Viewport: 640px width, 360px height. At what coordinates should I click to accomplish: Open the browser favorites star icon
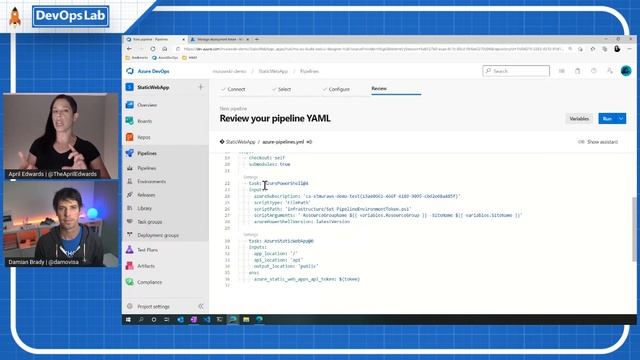click(x=593, y=49)
